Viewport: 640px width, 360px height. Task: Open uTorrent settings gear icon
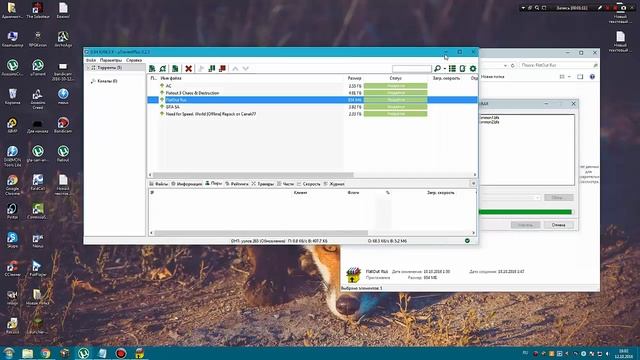[x=473, y=69]
